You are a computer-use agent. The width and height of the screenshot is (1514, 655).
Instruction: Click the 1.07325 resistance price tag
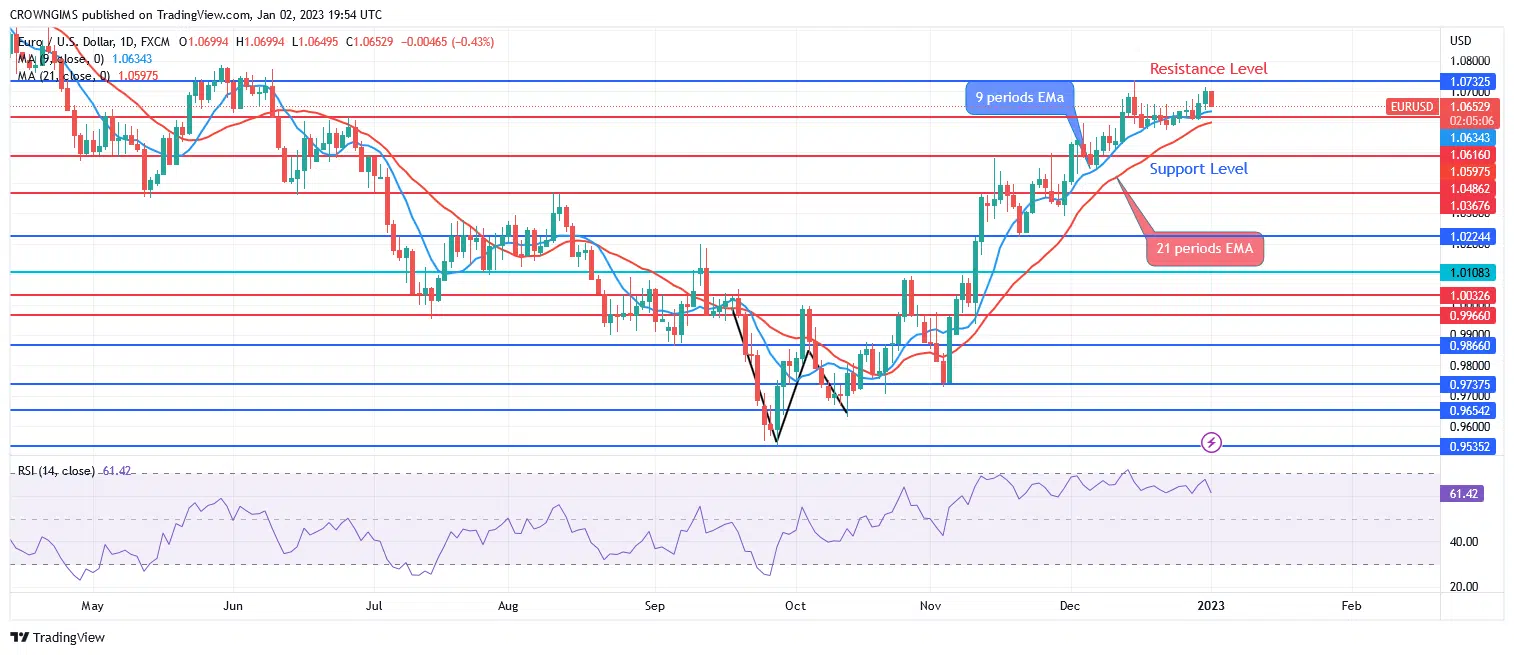tap(1466, 80)
